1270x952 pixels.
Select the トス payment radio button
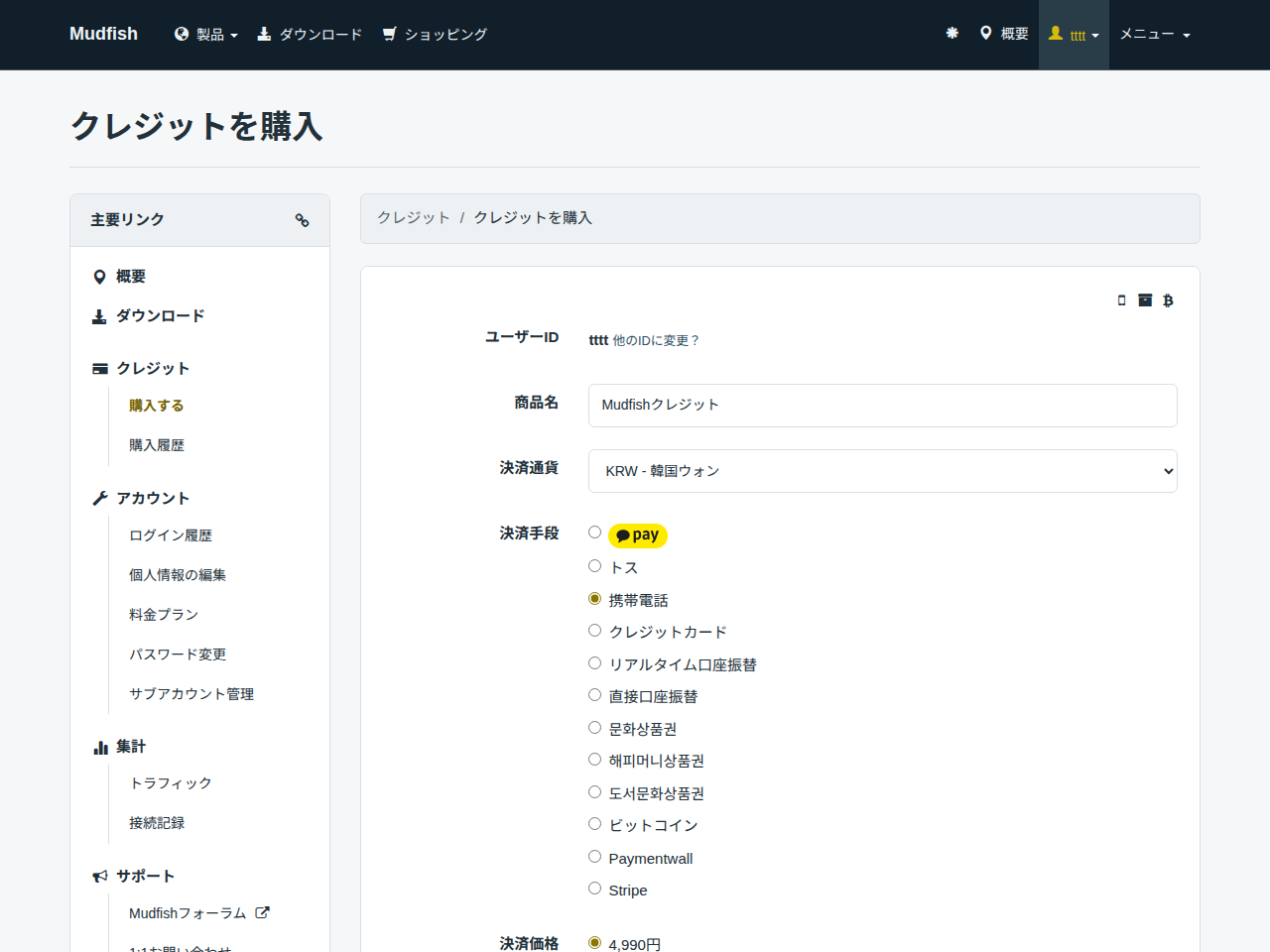595,566
